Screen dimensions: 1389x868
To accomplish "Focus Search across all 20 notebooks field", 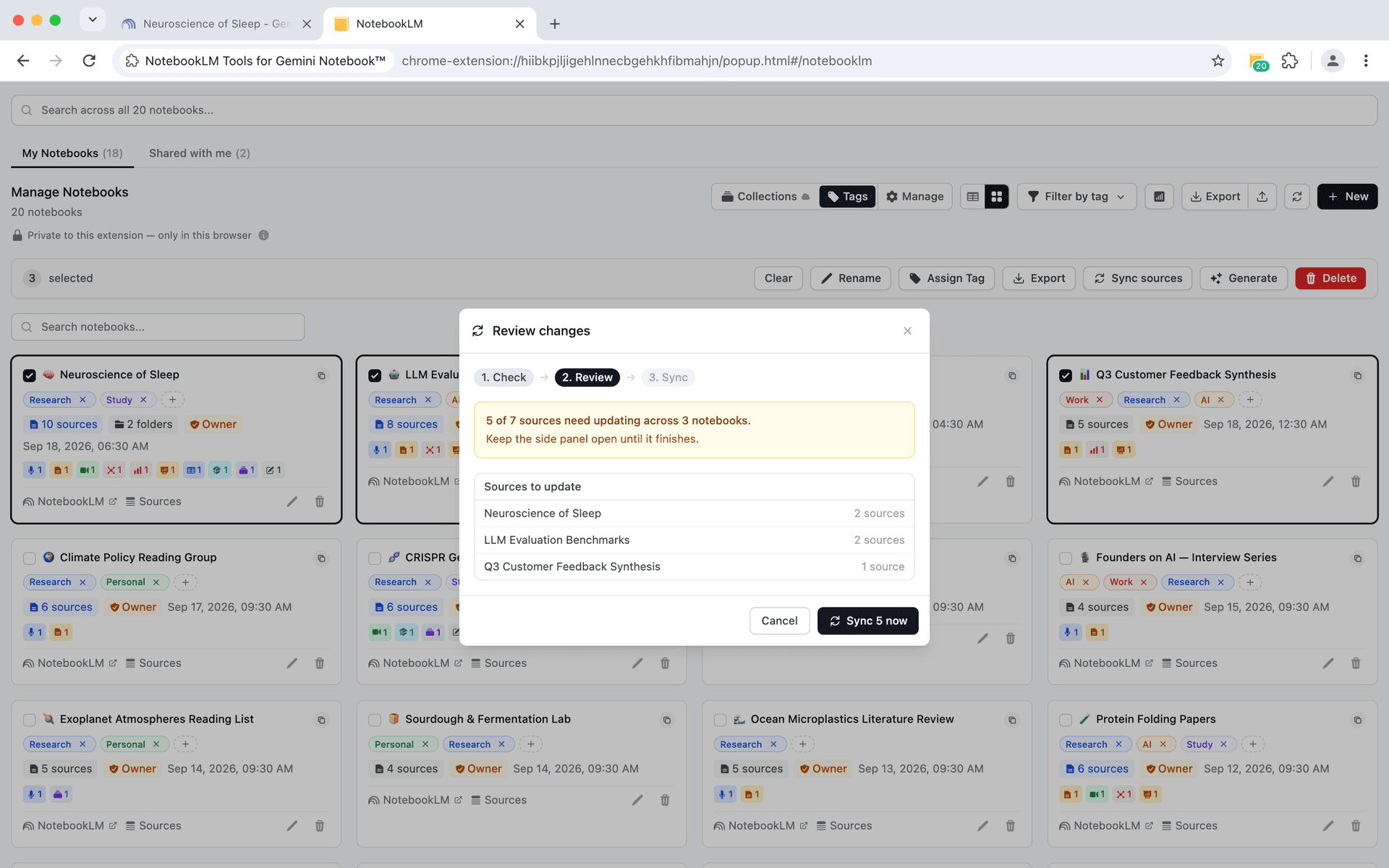I will pos(694,111).
